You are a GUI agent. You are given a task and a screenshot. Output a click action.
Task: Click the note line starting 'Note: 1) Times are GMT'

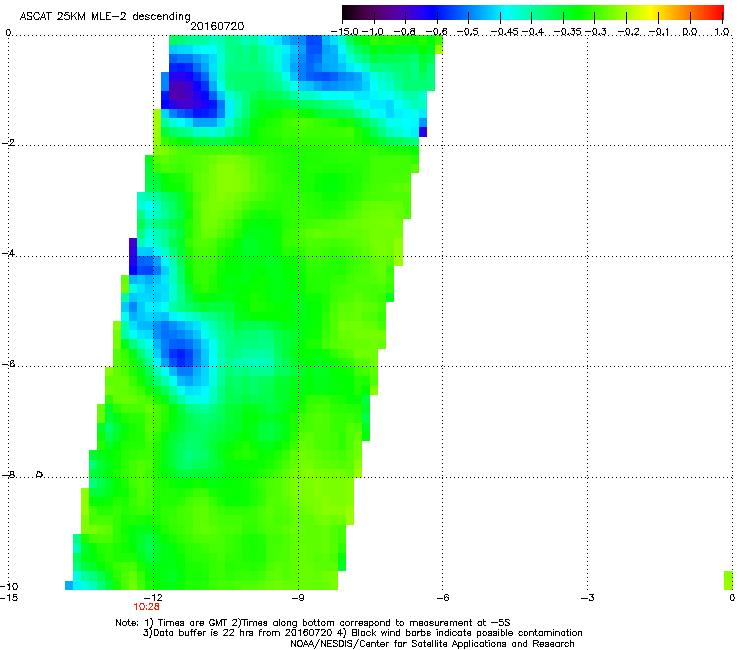(313, 623)
